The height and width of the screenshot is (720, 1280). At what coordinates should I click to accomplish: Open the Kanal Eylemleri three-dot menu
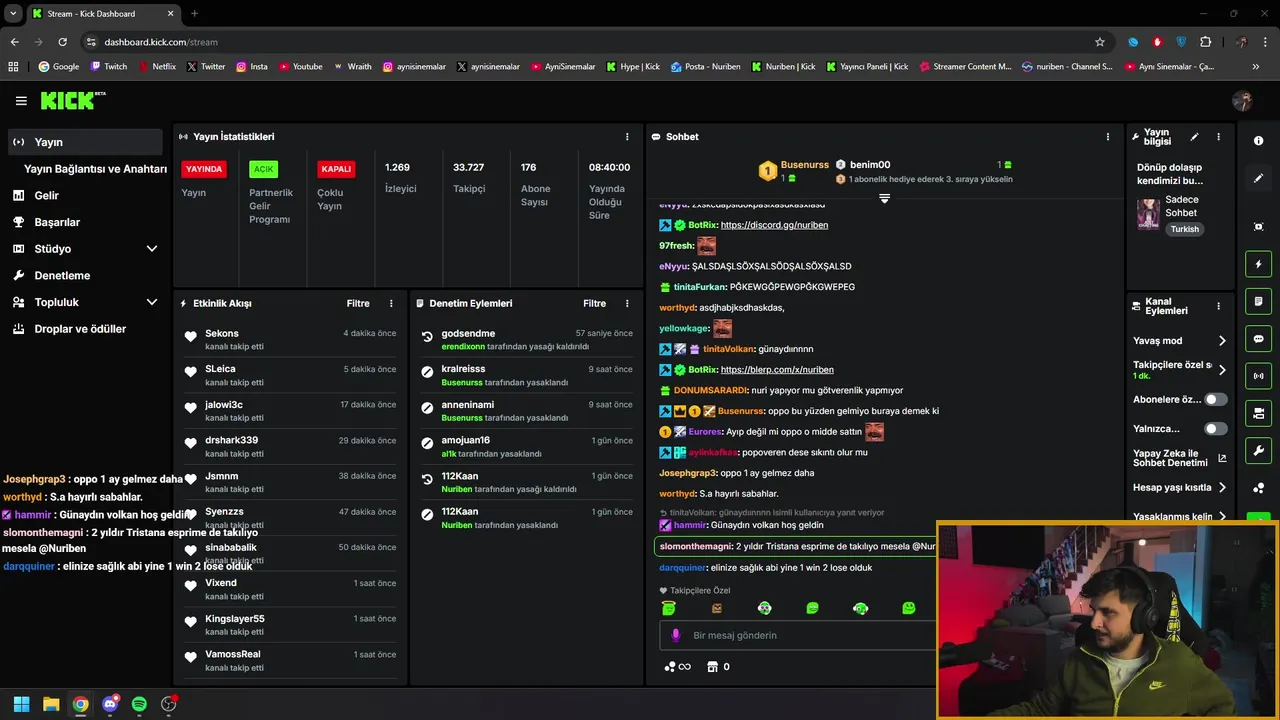[1218, 306]
